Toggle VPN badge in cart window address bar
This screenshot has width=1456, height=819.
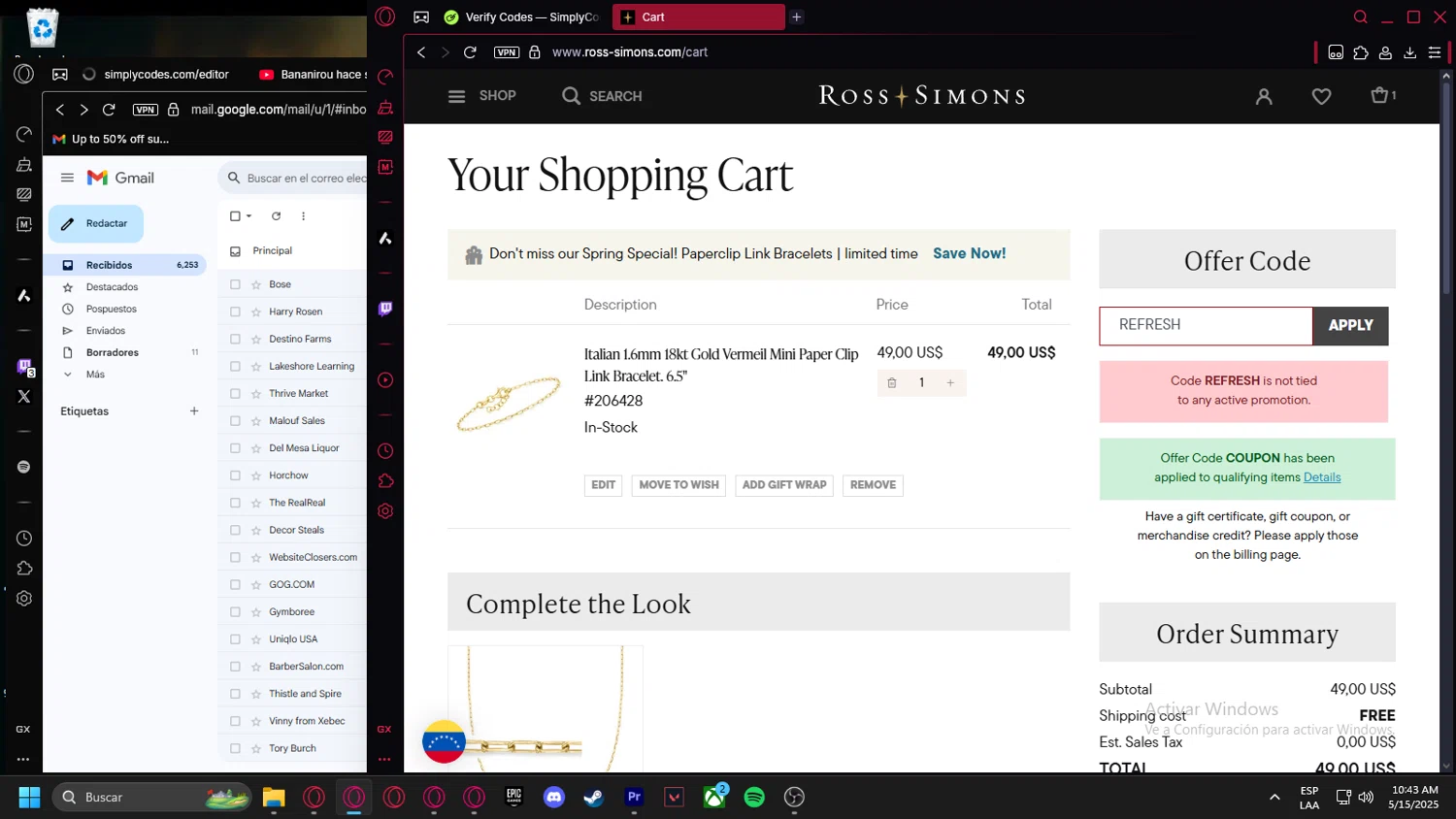pos(507,52)
